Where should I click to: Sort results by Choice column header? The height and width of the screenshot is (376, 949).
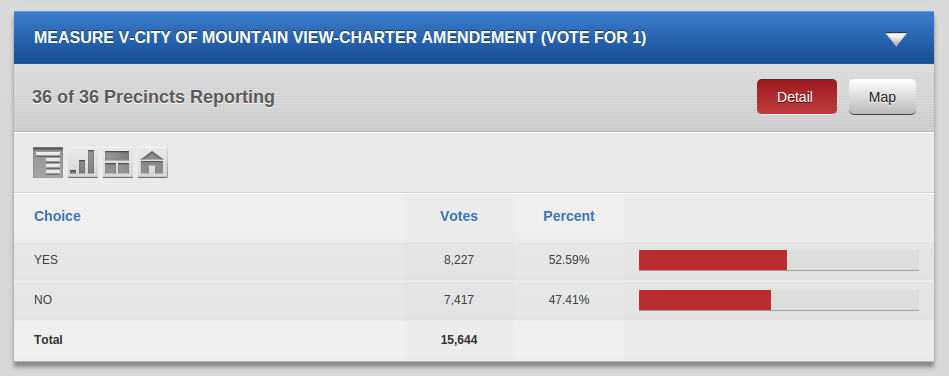click(x=57, y=216)
